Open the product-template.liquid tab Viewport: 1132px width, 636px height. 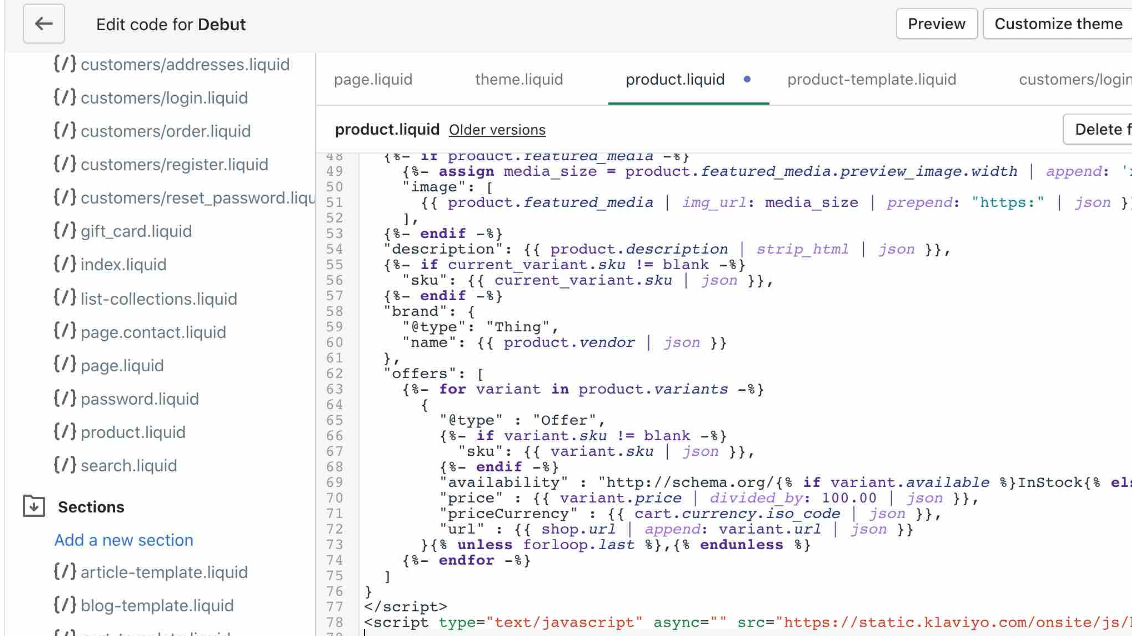pos(871,80)
